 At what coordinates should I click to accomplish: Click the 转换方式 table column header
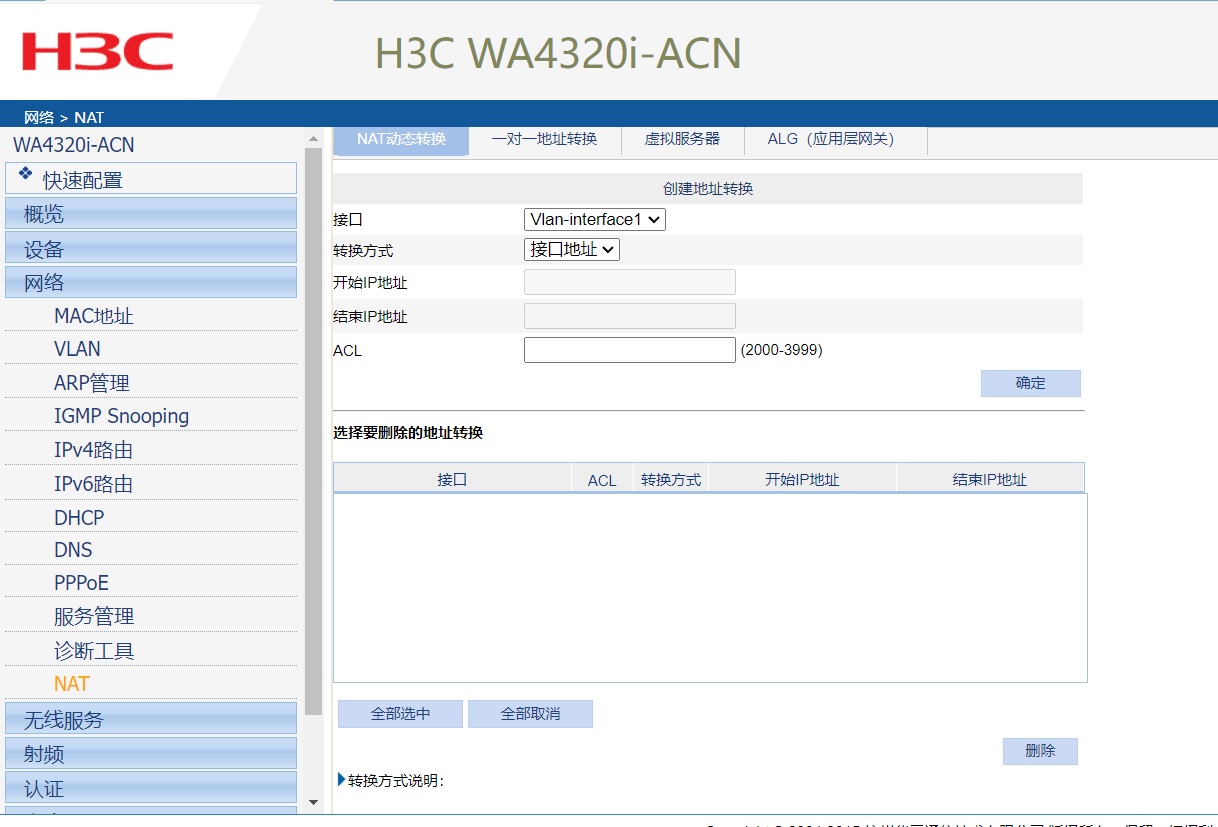click(x=671, y=479)
